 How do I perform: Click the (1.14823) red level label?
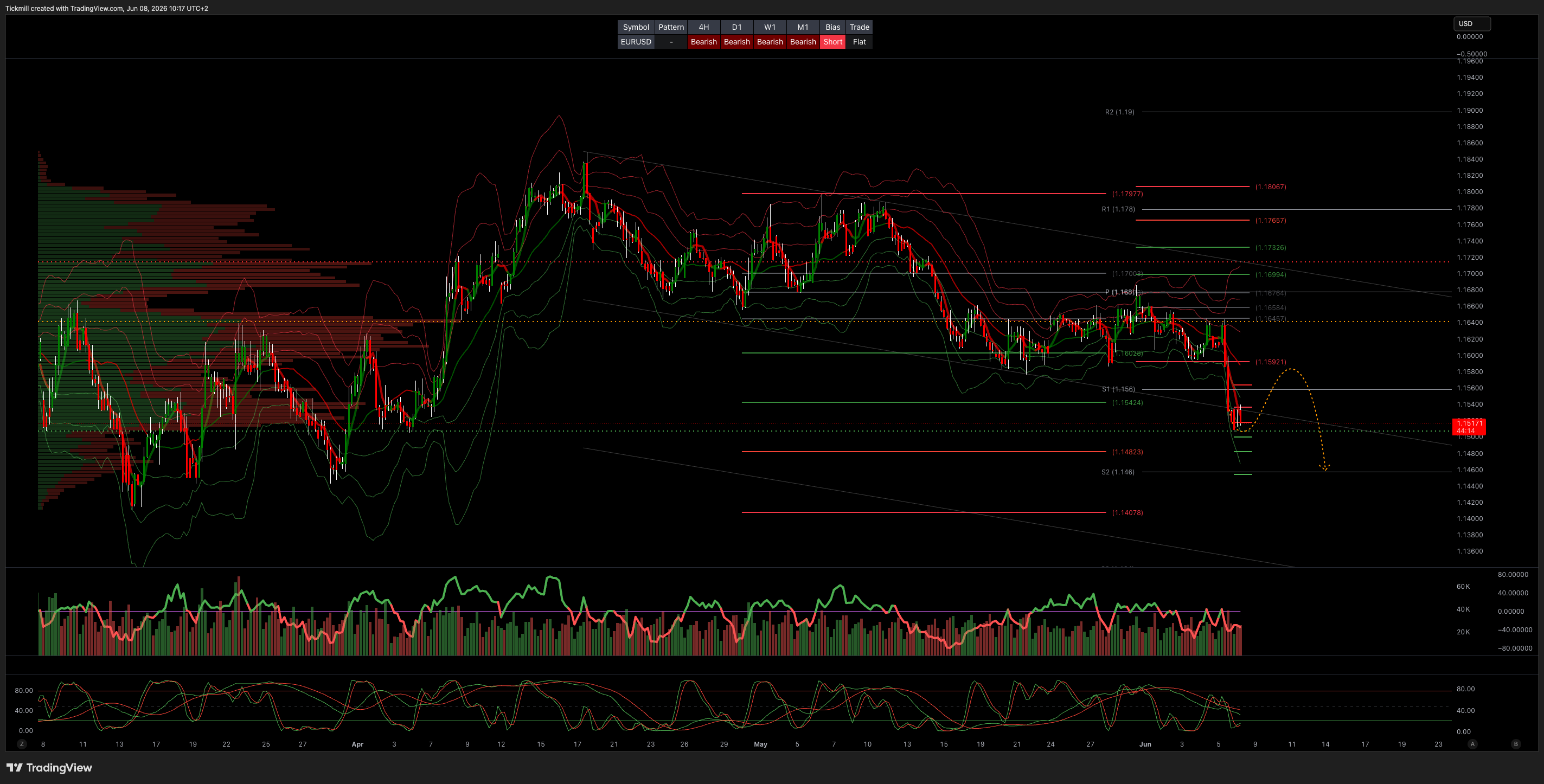[1127, 452]
